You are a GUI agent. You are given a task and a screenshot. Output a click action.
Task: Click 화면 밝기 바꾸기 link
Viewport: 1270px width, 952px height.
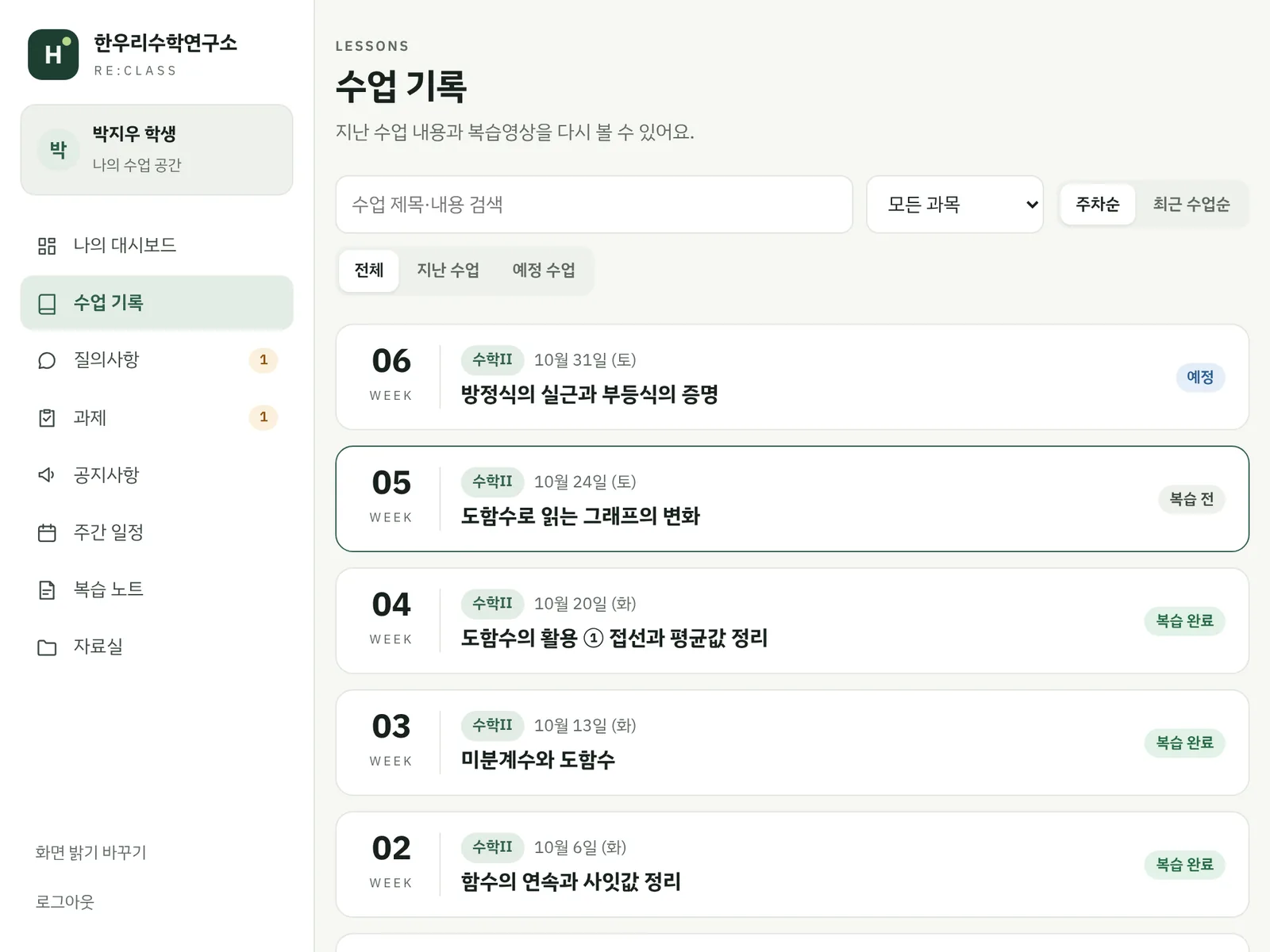point(90,852)
